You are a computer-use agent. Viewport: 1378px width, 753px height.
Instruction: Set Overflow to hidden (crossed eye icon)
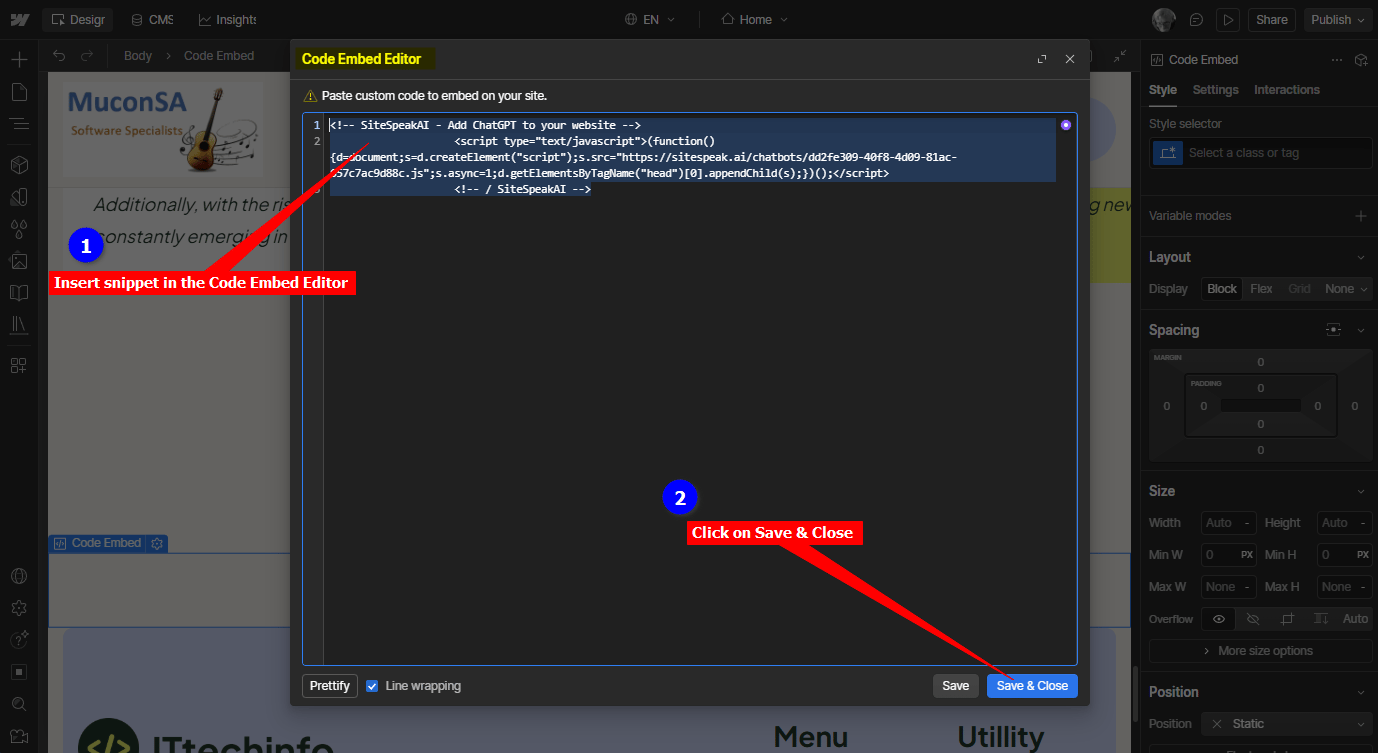click(x=1253, y=619)
